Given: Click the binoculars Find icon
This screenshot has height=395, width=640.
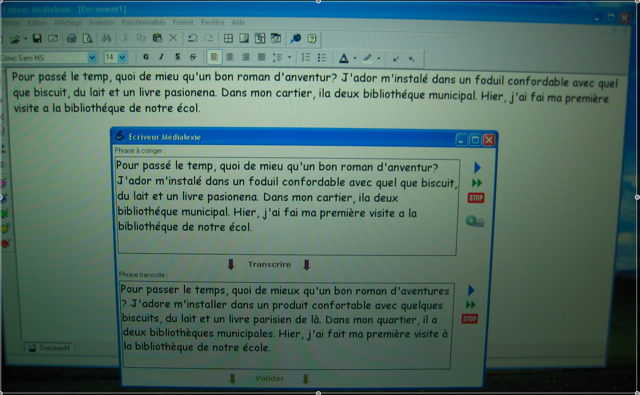Looking at the screenshot, I should tap(107, 38).
